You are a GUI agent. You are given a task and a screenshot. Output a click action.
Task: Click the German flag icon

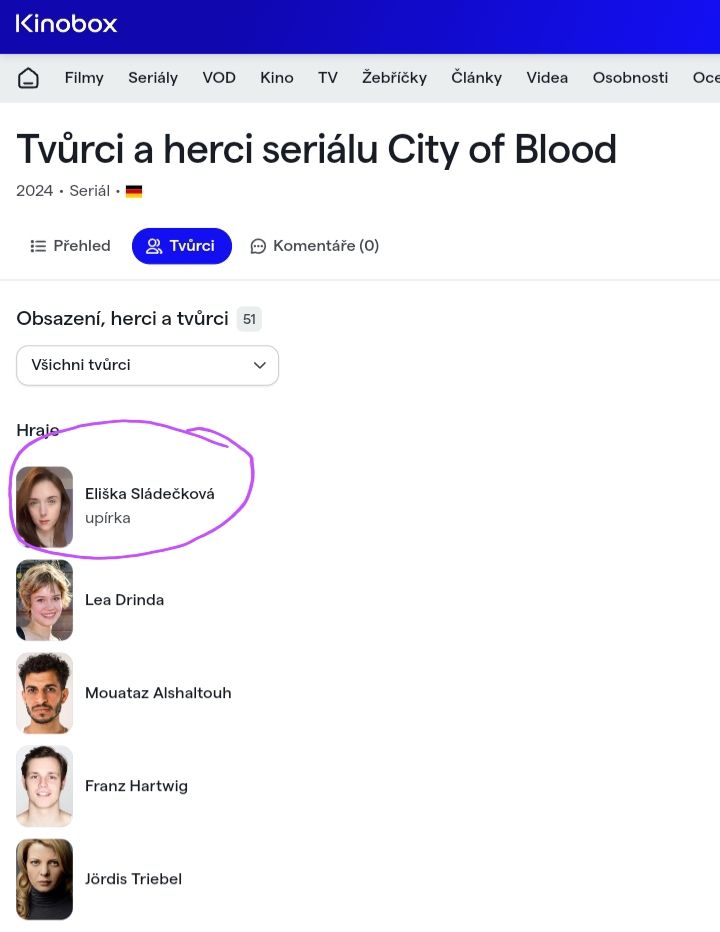pyautogui.click(x=133, y=190)
